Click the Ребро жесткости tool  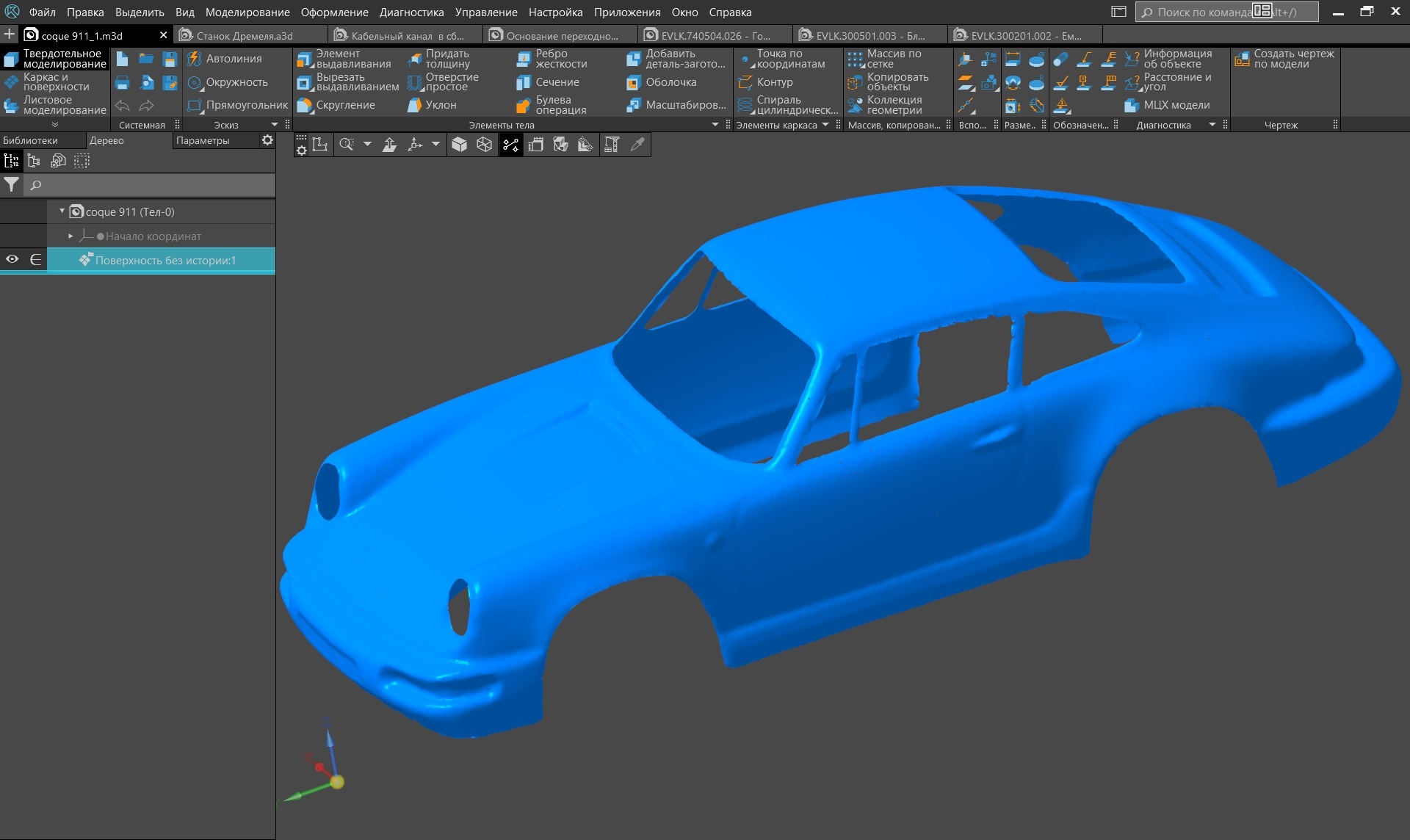552,59
